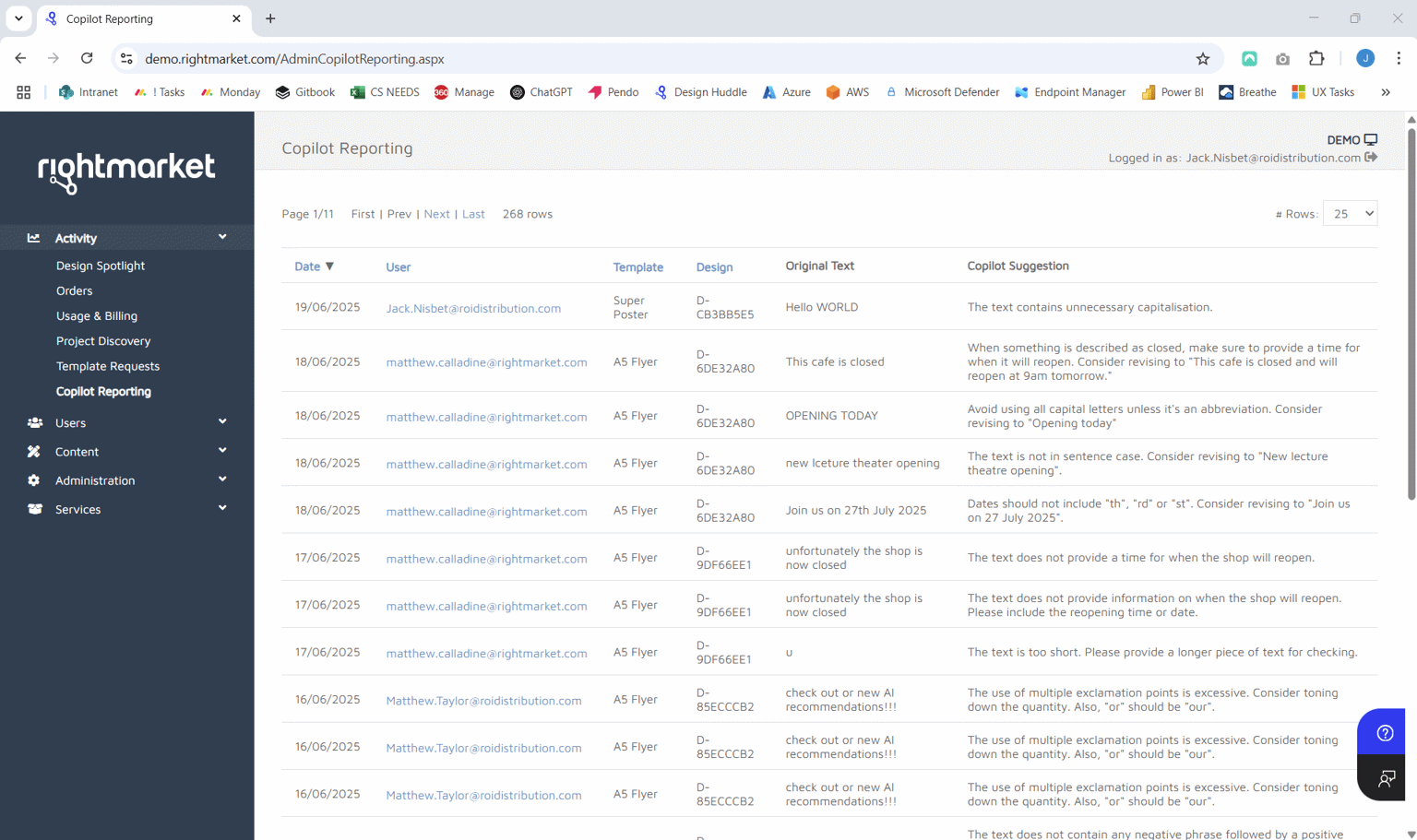Click the logout icon beside logged-in email
This screenshot has height=840, width=1417.
tap(1371, 158)
